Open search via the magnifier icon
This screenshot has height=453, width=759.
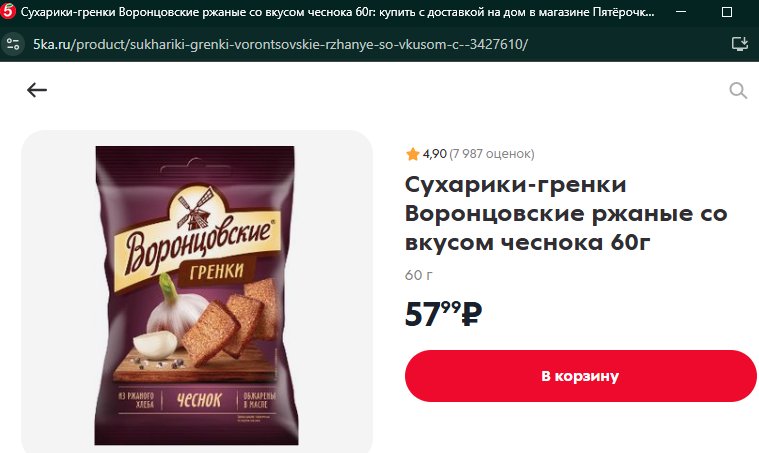(x=738, y=90)
